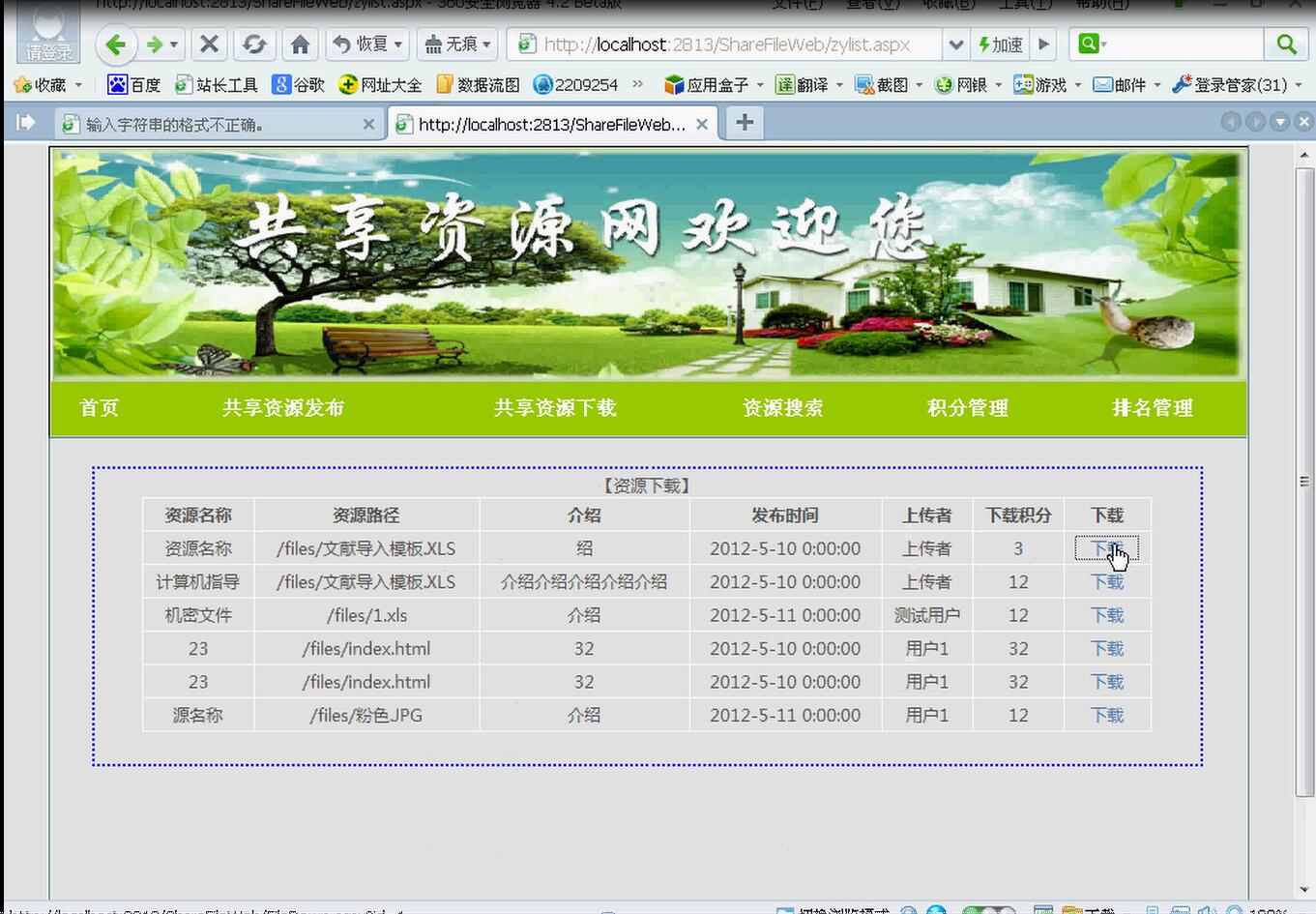Open 排名管理 navigation item
Viewport: 1316px width, 914px height.
[x=1153, y=407]
